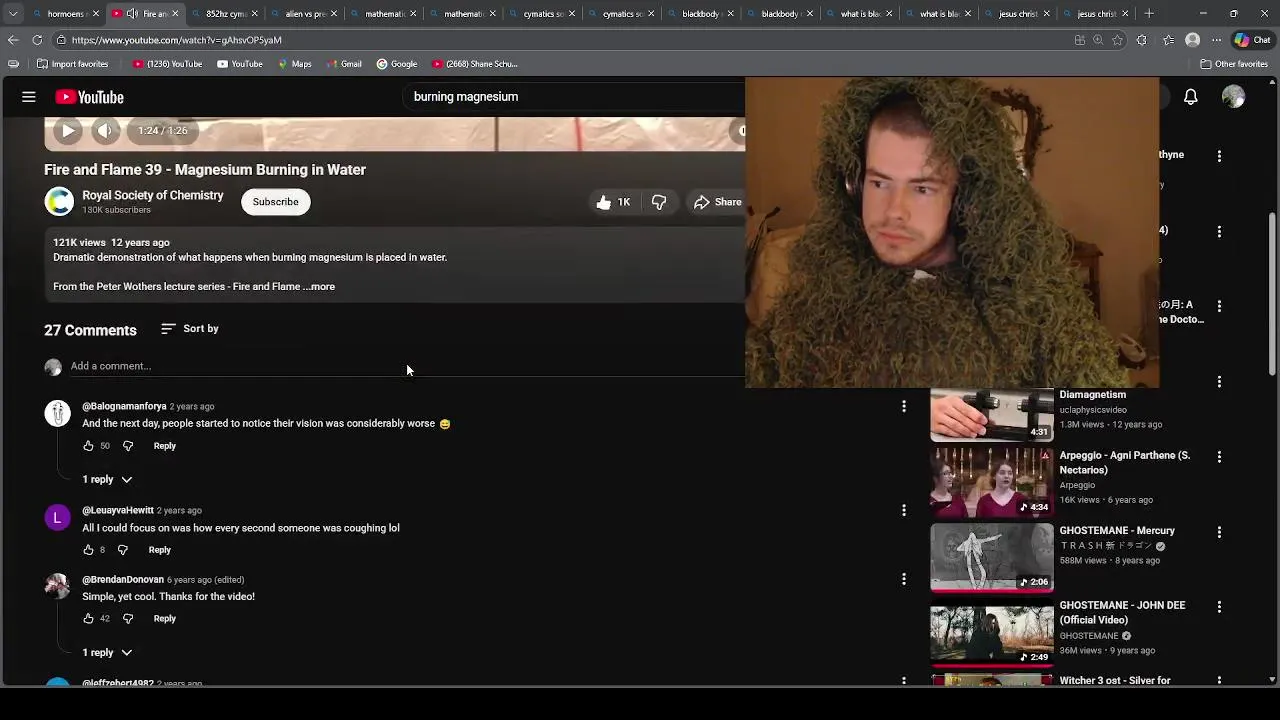Open the Arpeggio - Agni Parthene video thumbnail
The width and height of the screenshot is (1280, 720).
click(x=992, y=482)
